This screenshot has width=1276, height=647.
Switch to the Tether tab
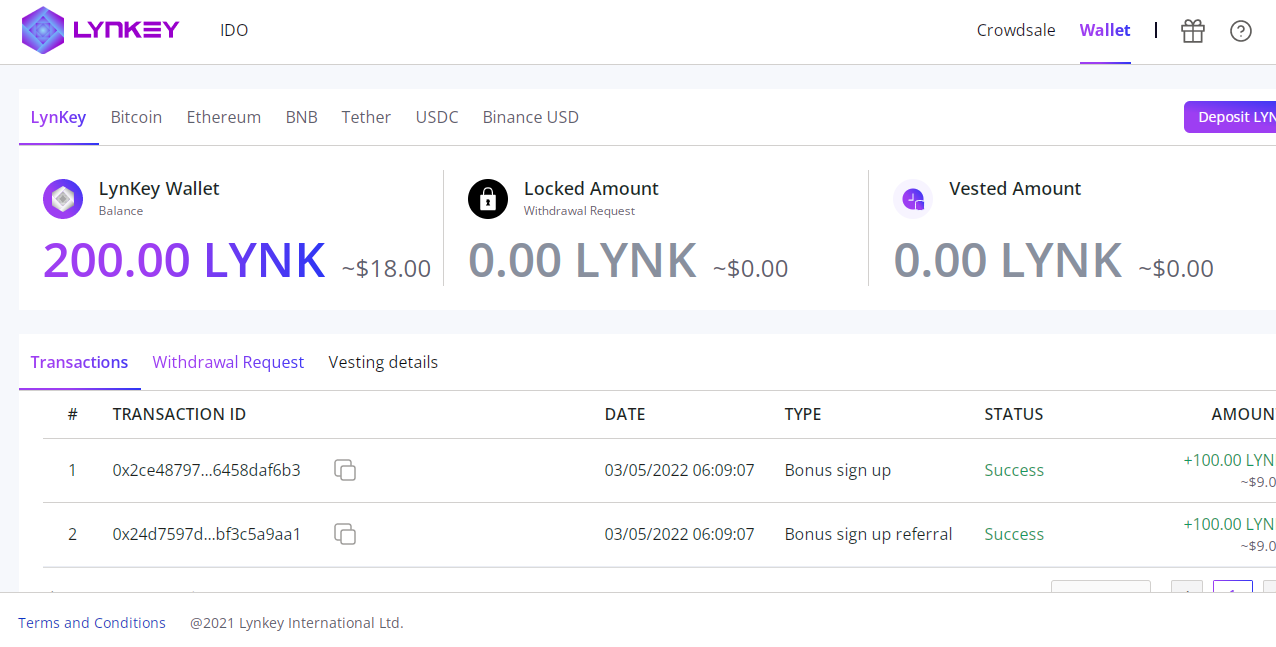tap(366, 117)
